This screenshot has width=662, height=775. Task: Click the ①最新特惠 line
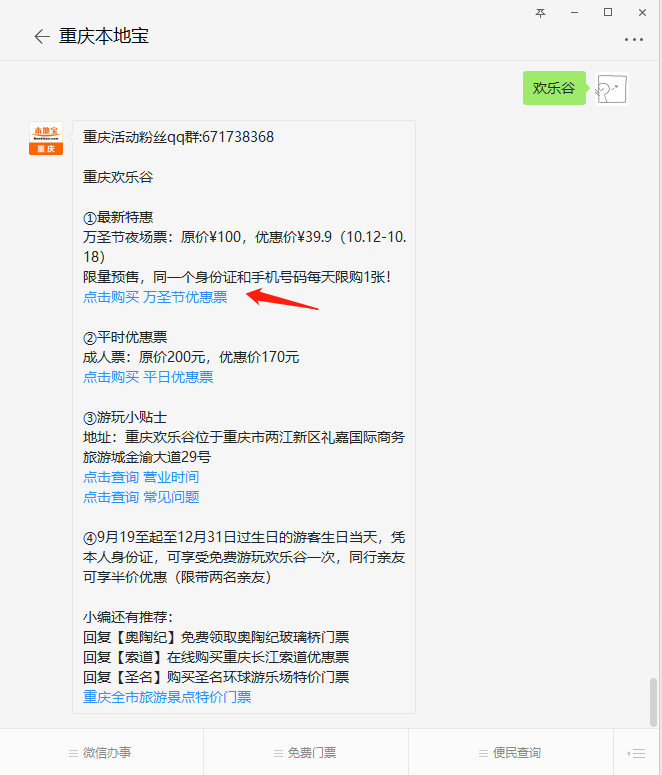tap(118, 217)
